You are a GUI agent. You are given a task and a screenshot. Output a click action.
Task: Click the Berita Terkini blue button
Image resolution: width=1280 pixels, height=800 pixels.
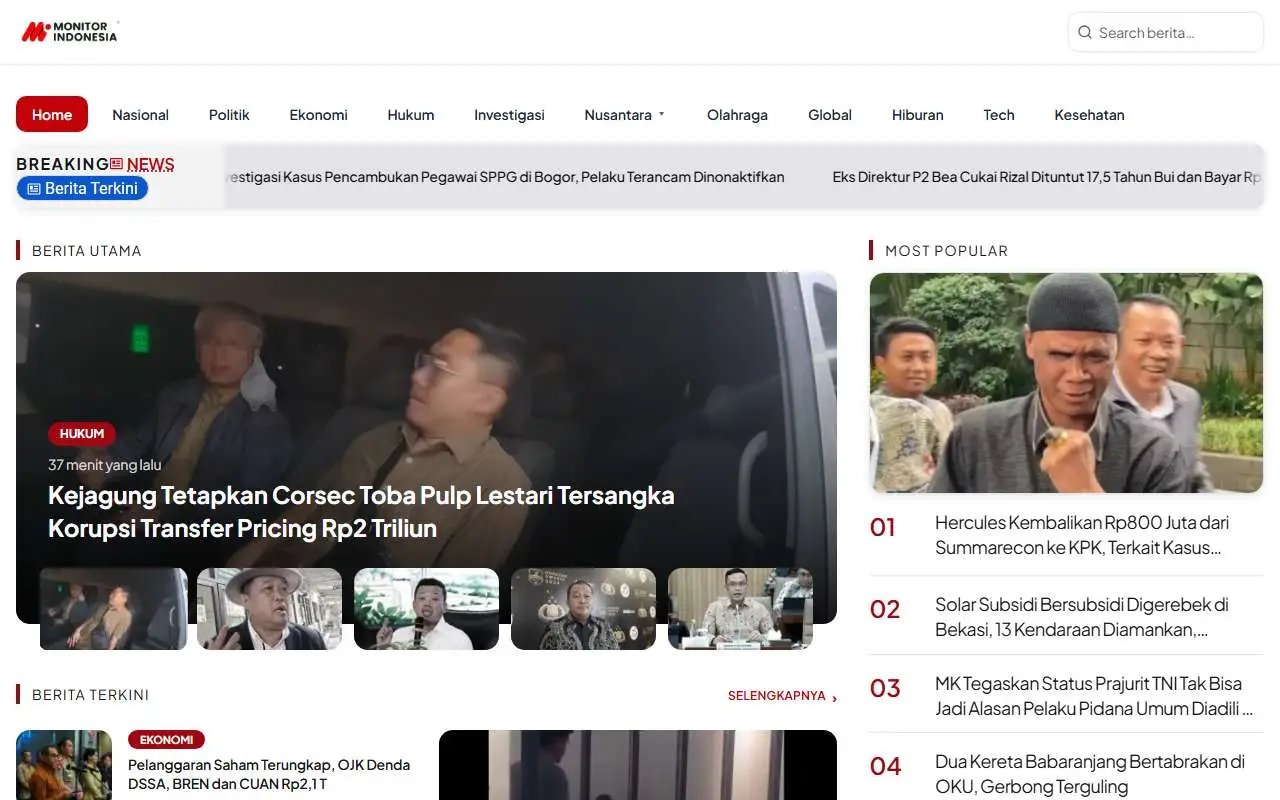click(x=82, y=188)
